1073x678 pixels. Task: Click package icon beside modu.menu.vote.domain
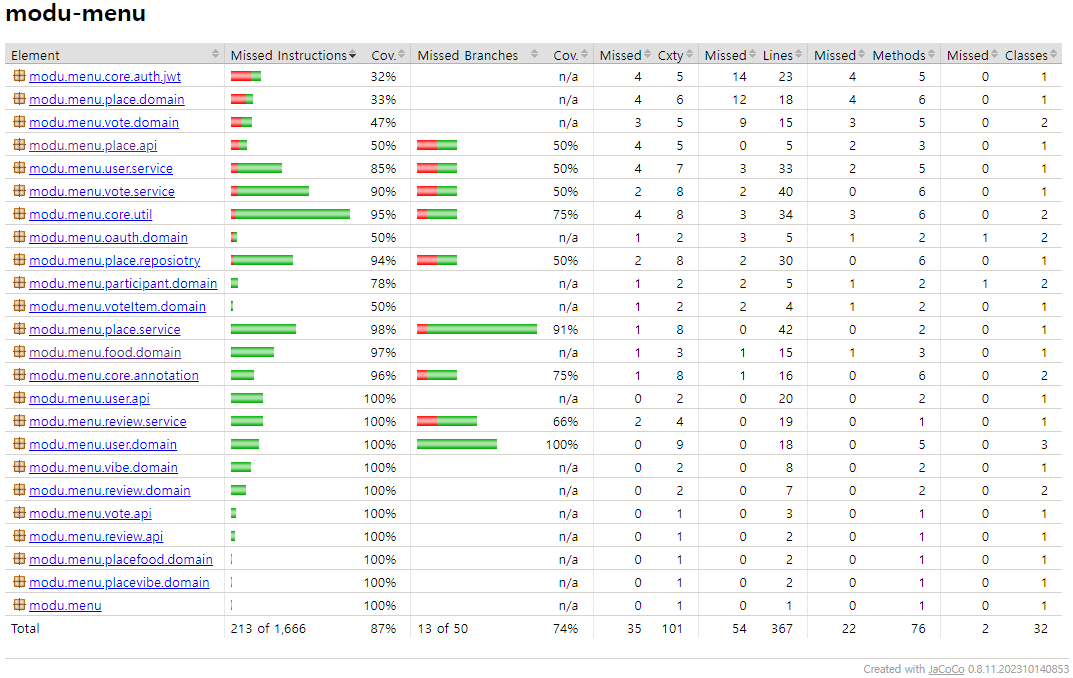[19, 122]
